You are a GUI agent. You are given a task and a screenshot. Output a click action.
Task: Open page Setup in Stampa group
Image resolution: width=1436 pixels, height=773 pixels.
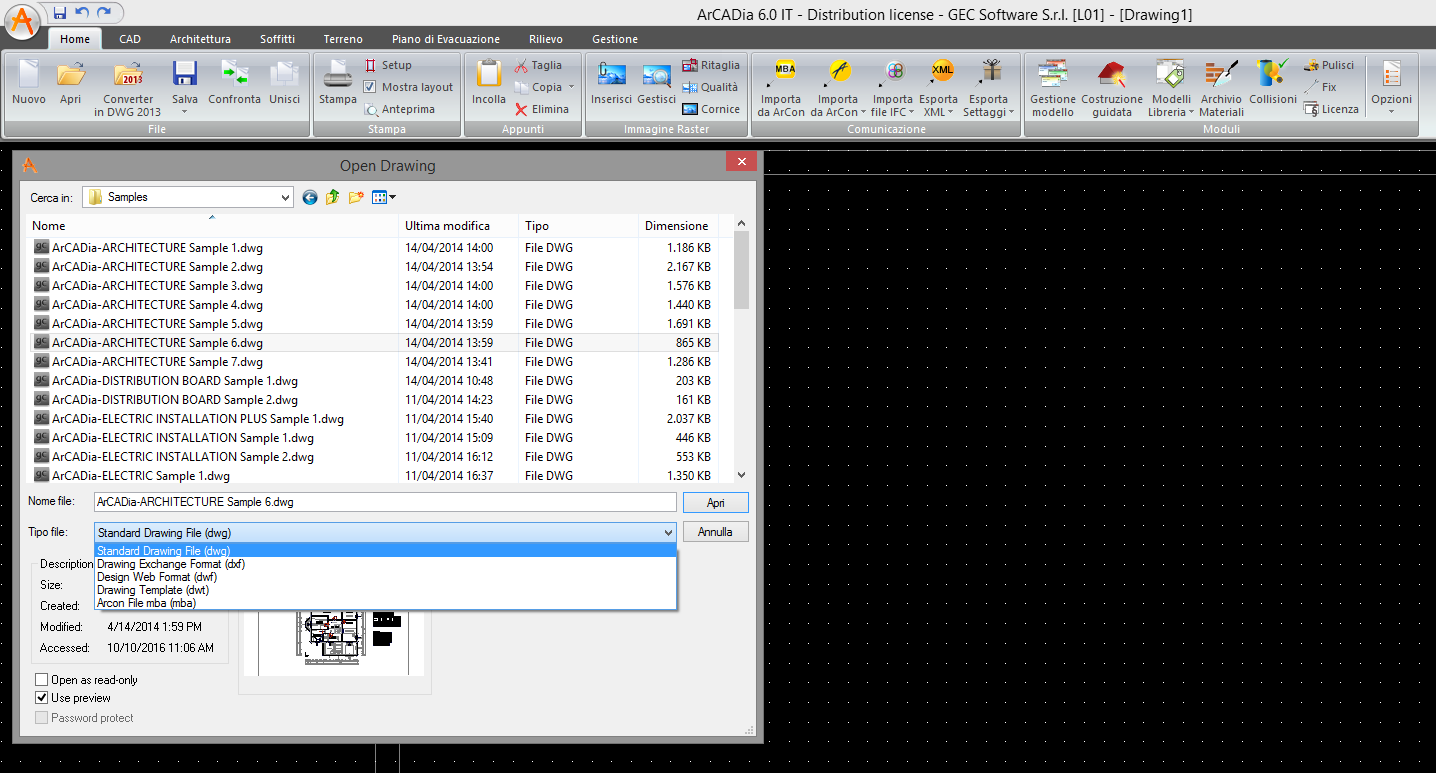388,65
